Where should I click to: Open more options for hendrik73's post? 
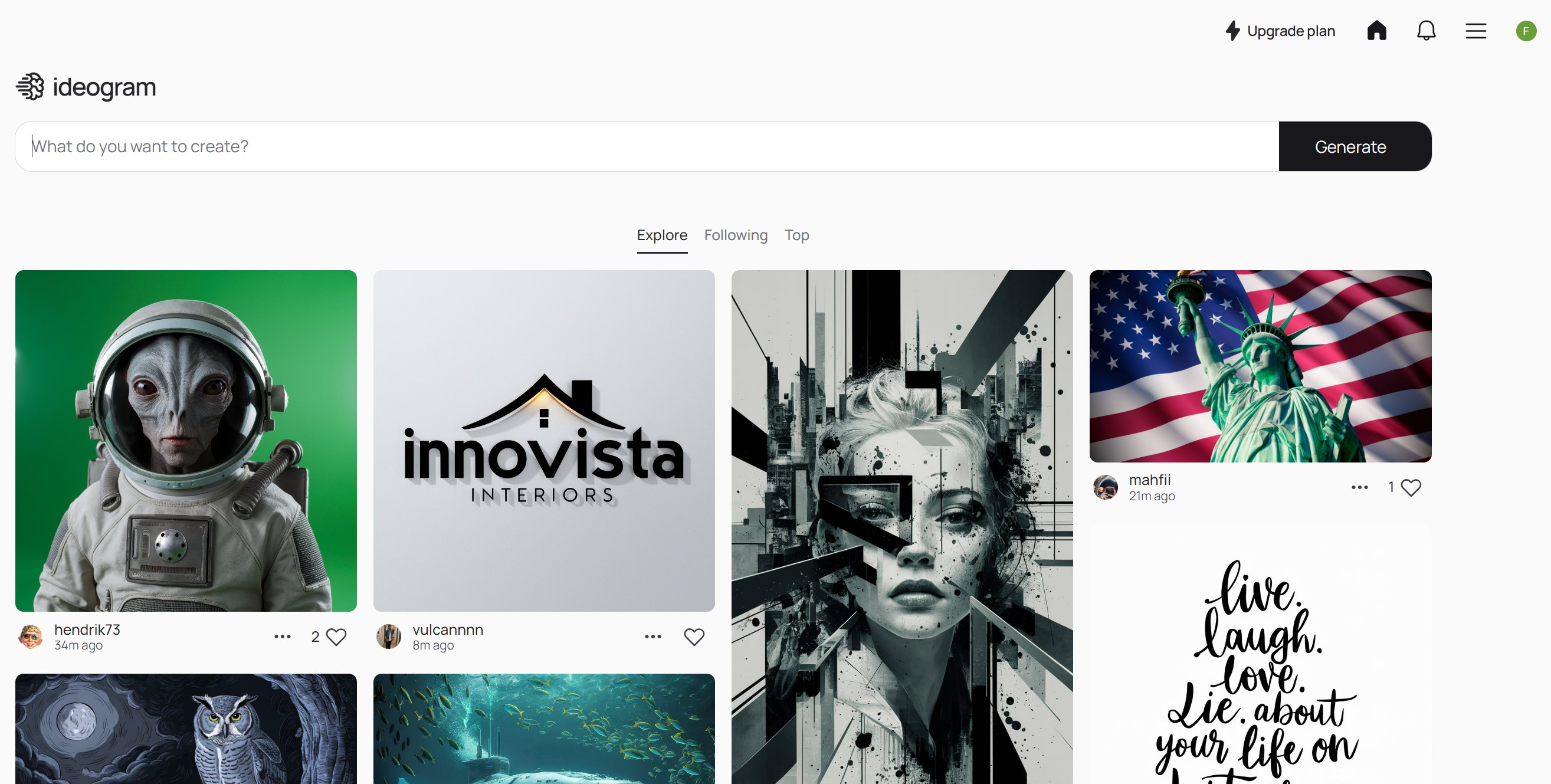[283, 637]
